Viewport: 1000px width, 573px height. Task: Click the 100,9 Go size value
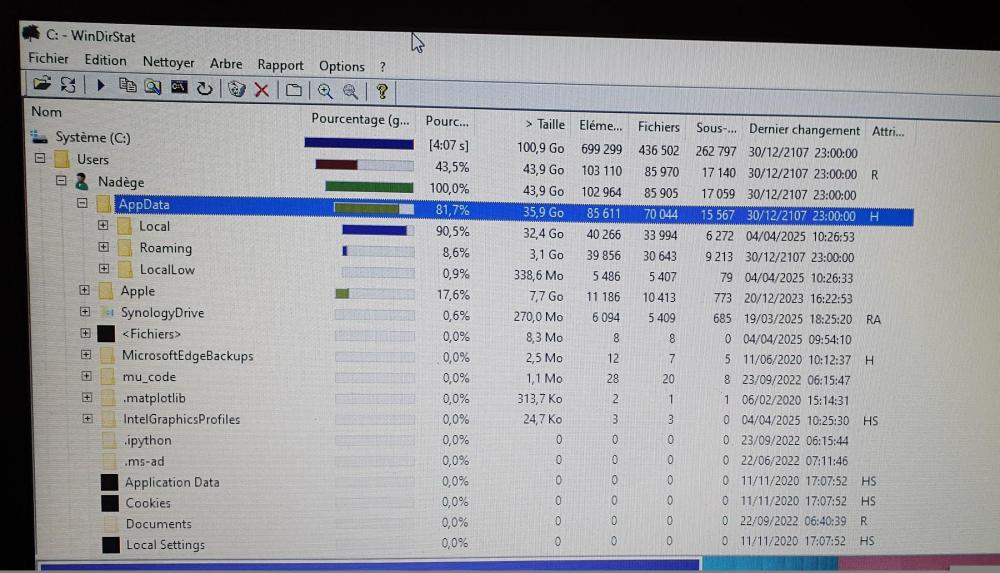(540, 148)
